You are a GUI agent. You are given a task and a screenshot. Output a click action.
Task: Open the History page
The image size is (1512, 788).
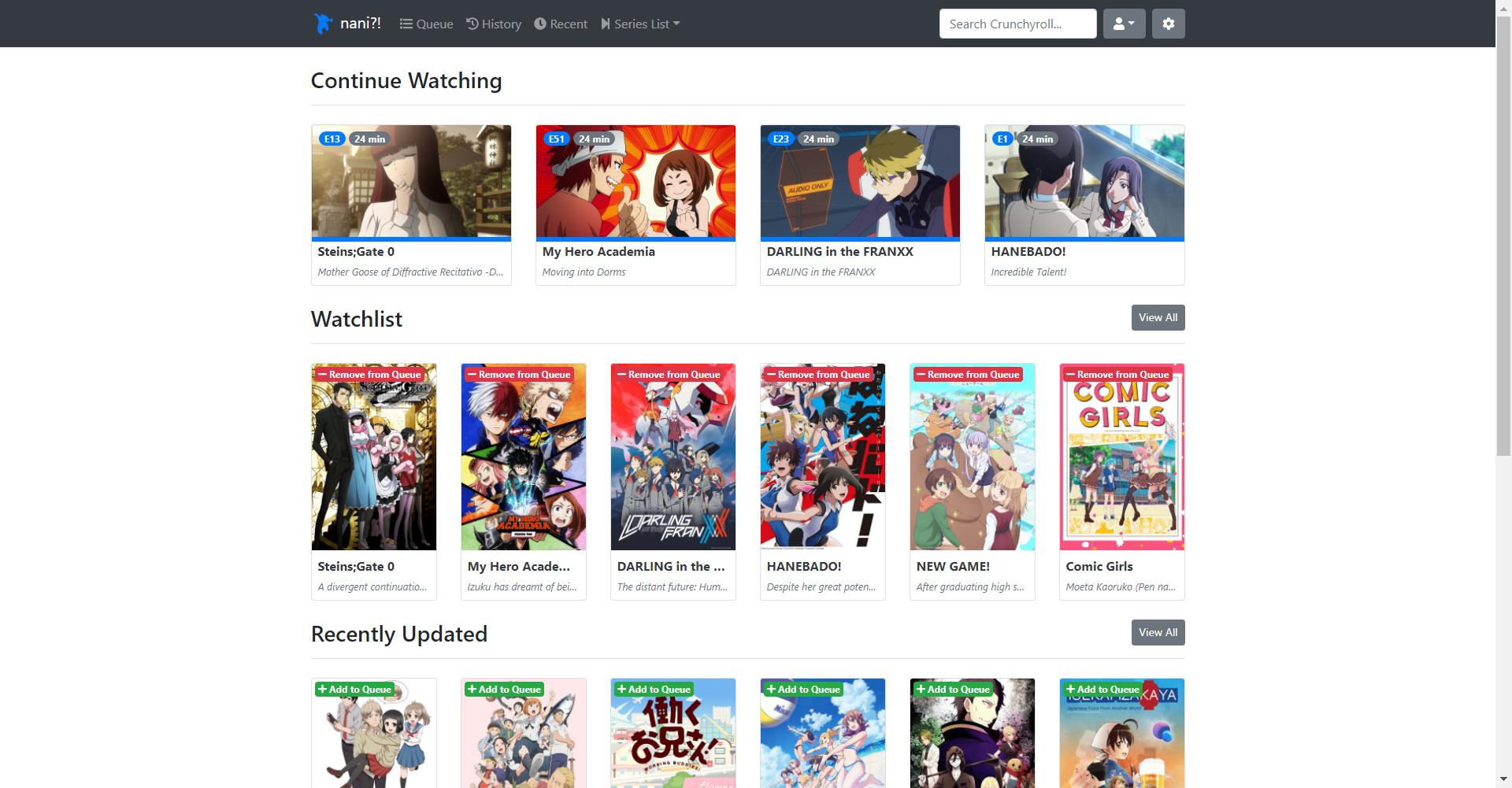coord(494,24)
